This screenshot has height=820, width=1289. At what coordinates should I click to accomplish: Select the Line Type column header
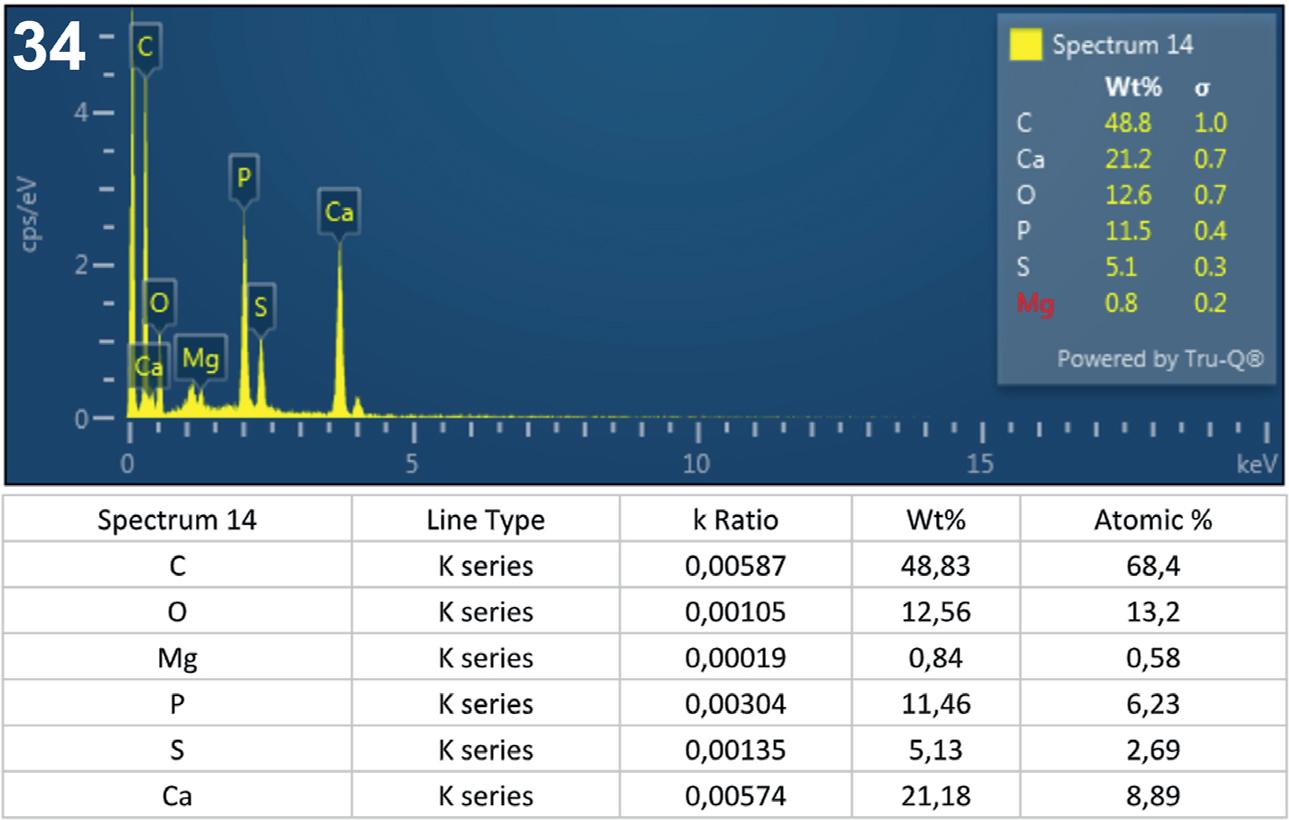pyautogui.click(x=485, y=520)
